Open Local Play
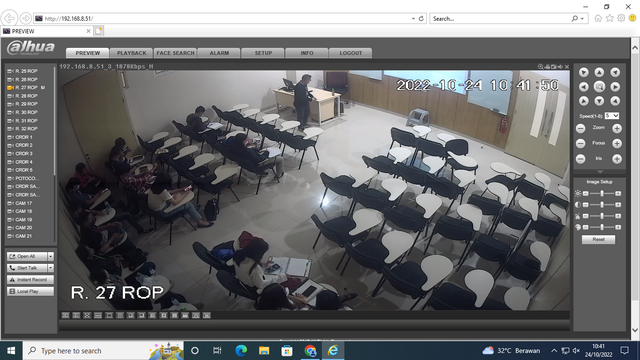 pos(31,291)
